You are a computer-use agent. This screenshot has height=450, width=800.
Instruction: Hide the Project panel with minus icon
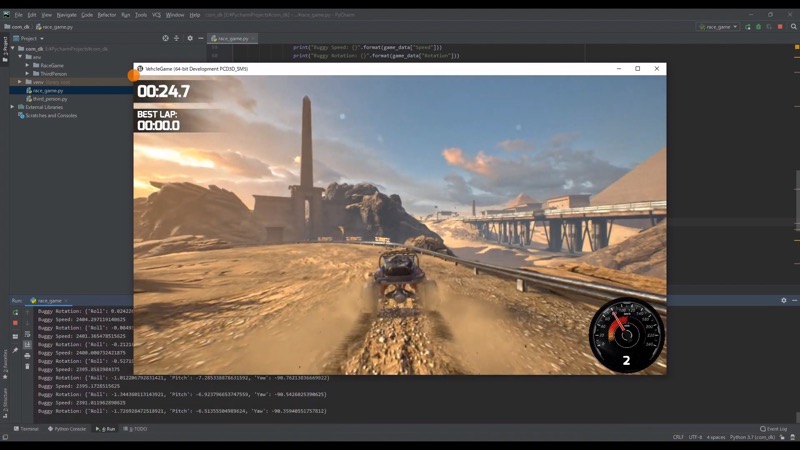[201, 38]
